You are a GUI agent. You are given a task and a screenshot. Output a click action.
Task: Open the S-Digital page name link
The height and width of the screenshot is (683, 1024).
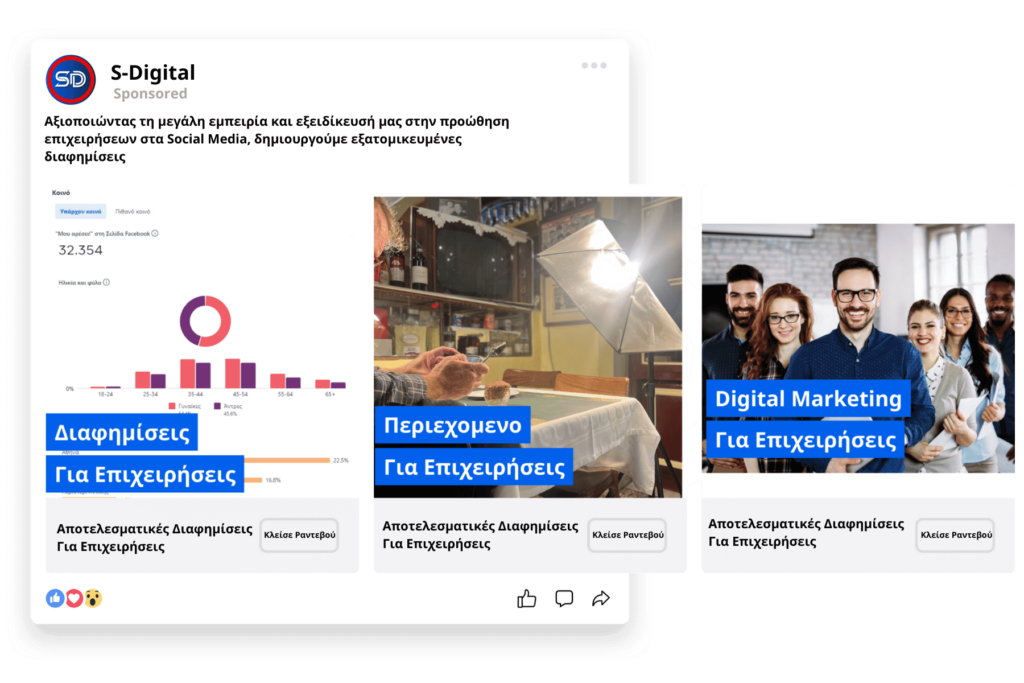[153, 72]
